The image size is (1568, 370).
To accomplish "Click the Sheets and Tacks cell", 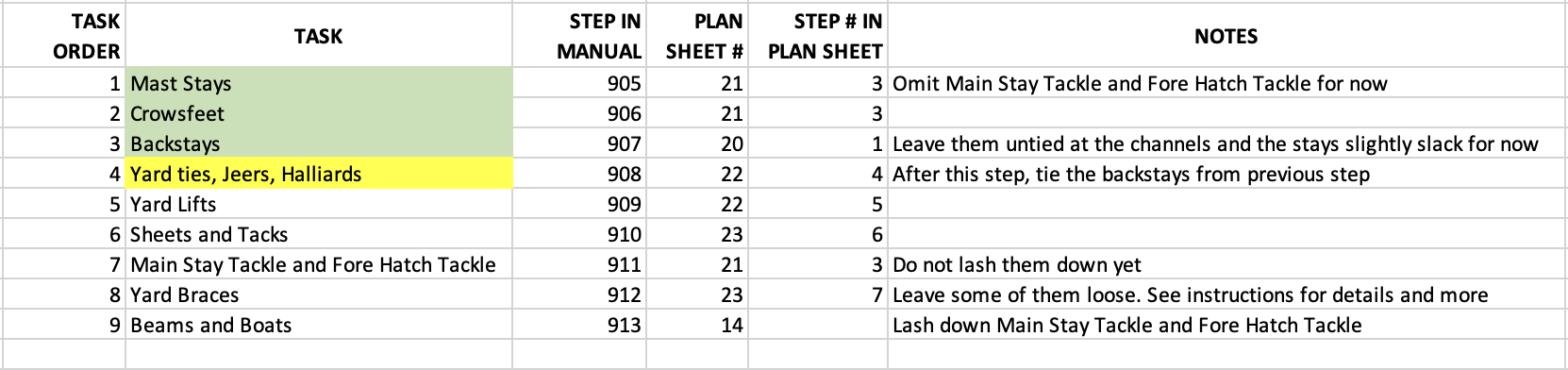I will 319,234.
